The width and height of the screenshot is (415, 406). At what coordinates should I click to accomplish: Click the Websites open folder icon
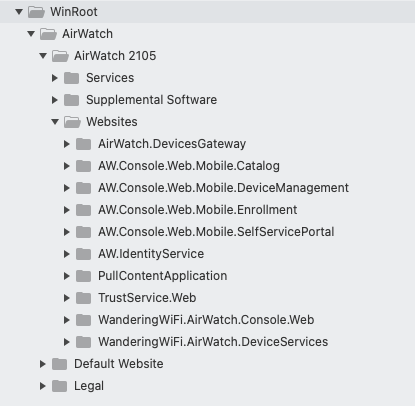[x=72, y=122]
